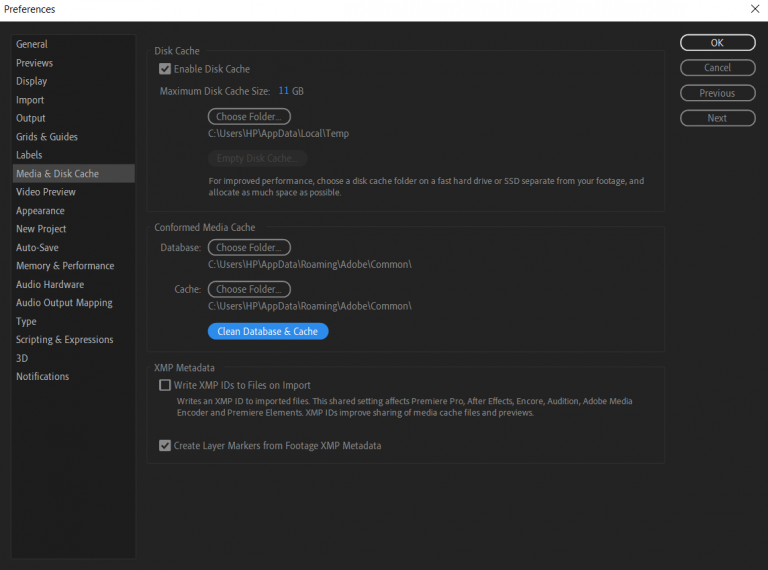Select Grids & Guides in category list
The image size is (768, 570).
click(x=47, y=137)
